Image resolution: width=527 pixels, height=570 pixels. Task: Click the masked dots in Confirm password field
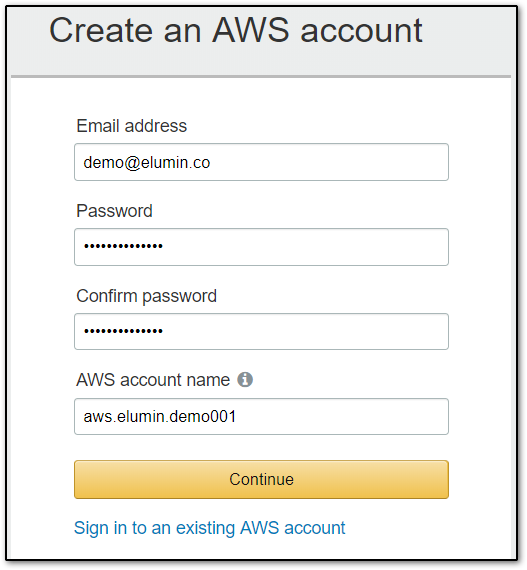pyautogui.click(x=123, y=331)
